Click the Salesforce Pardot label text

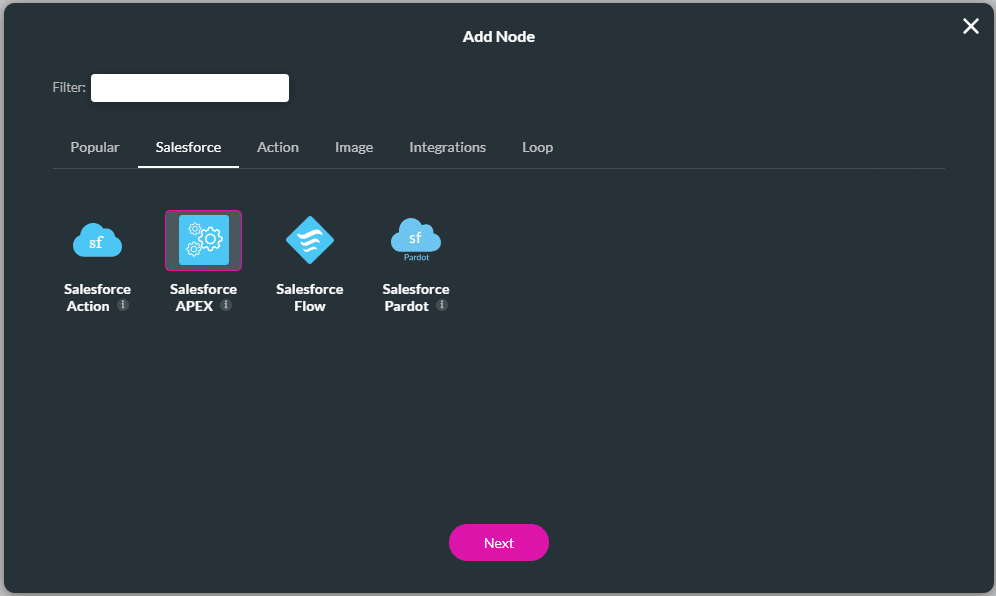[x=415, y=297]
